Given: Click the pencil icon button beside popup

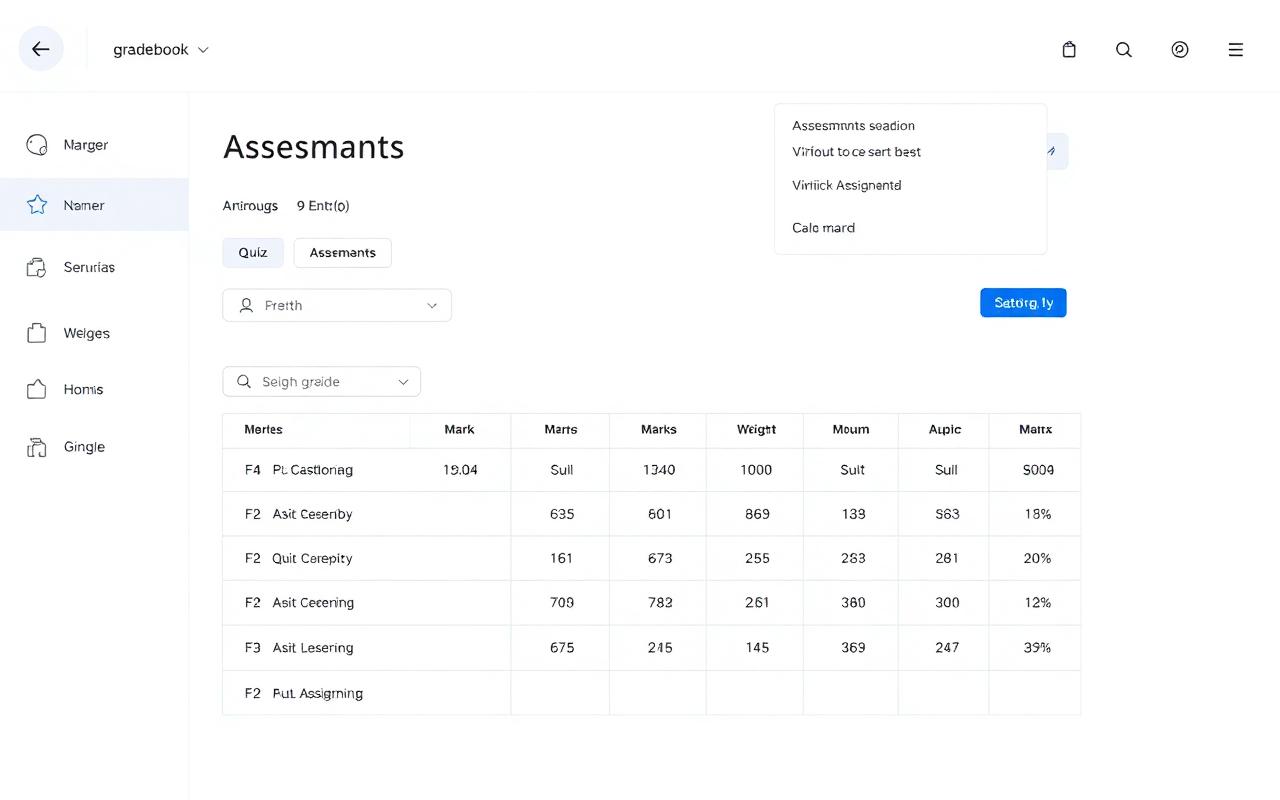Looking at the screenshot, I should [1057, 152].
